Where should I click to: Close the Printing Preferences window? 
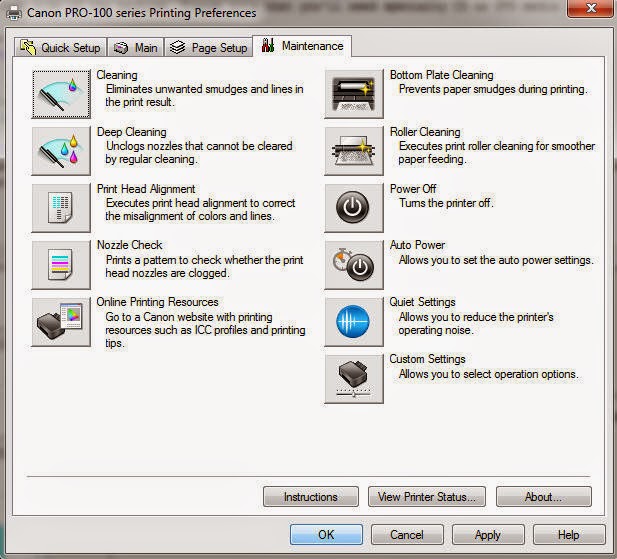(591, 8)
